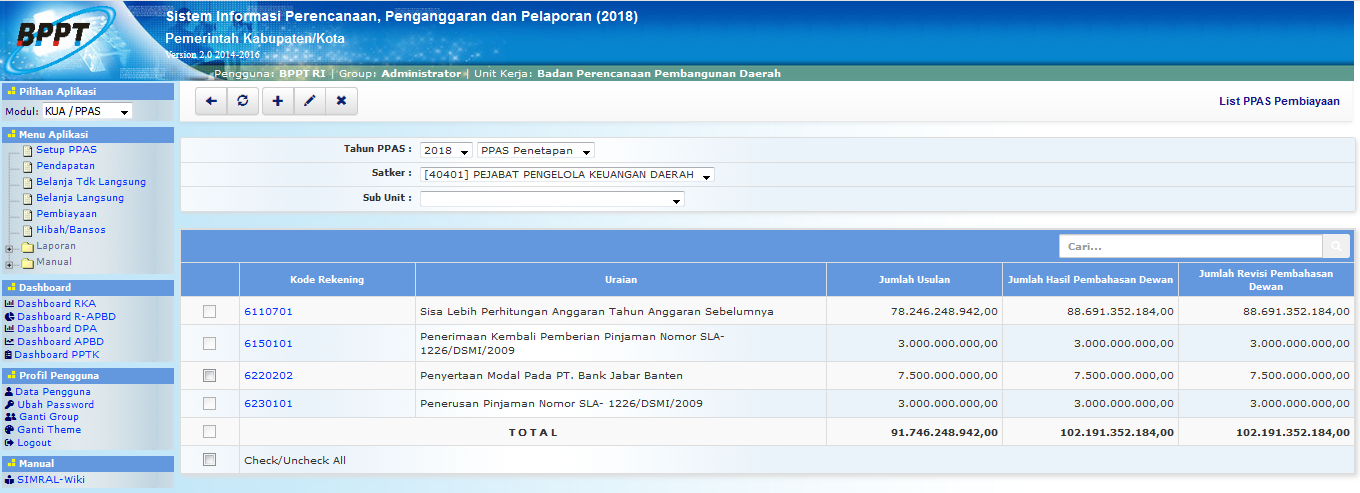The image size is (1360, 493).
Task: Click the Dashboard RKA chart icon
Action: coord(9,303)
